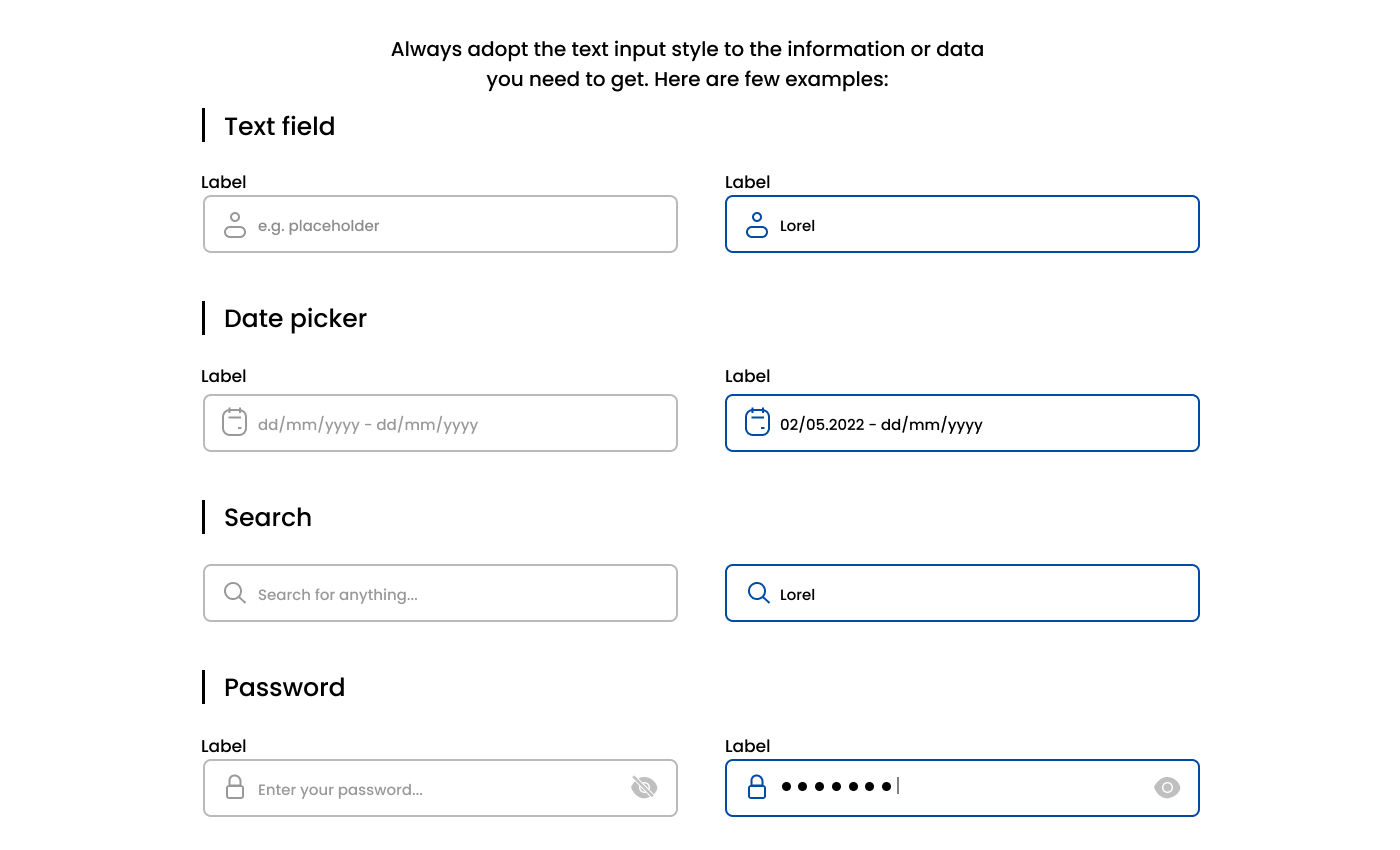This screenshot has height=850, width=1400.
Task: Select the 'Search' section heading
Action: pos(267,518)
